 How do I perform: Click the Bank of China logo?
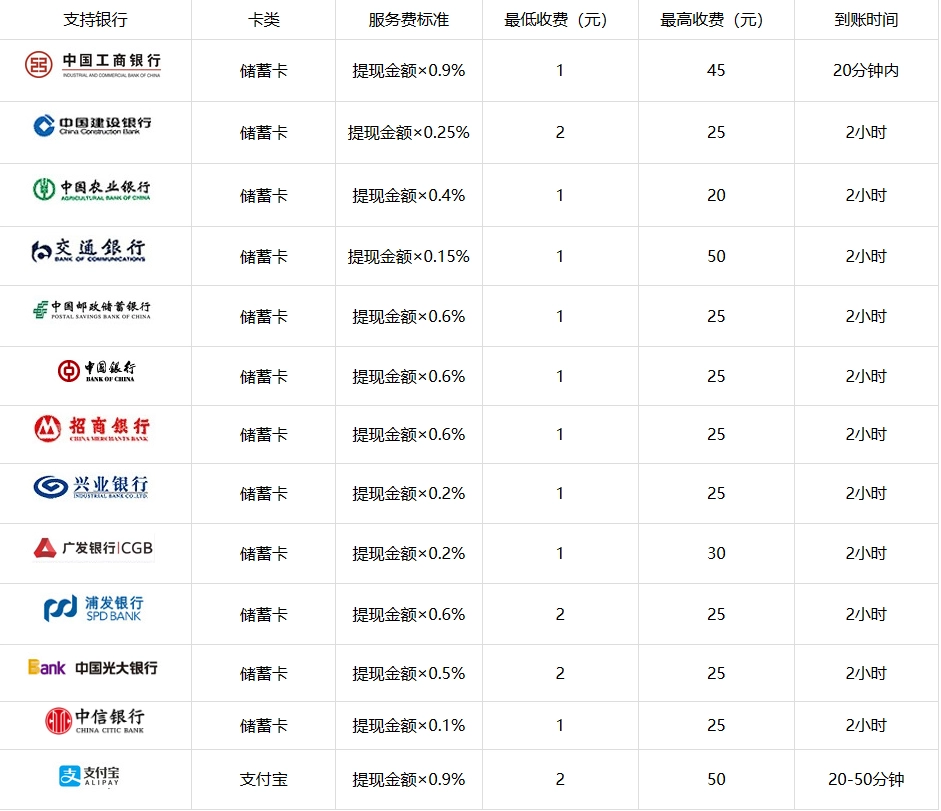[96, 371]
